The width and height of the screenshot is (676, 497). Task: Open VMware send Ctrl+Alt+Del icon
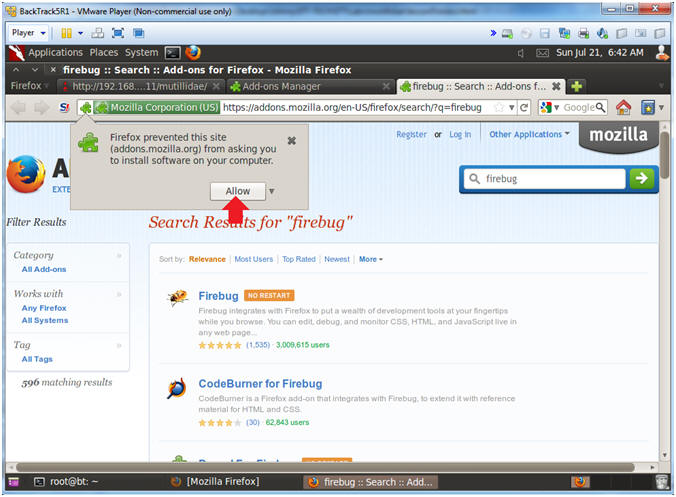pos(98,33)
